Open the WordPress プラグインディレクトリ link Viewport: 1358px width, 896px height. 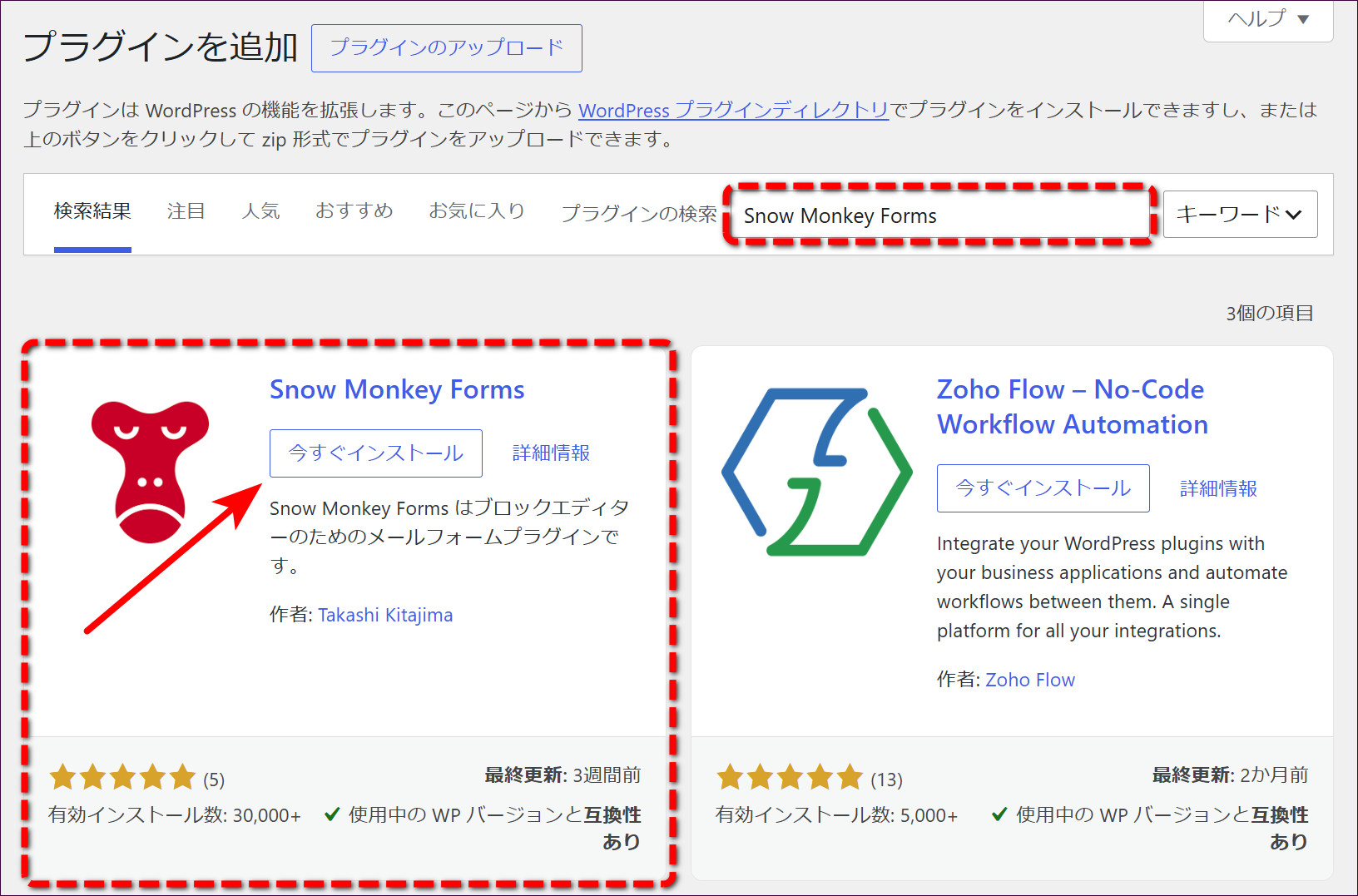point(733,110)
